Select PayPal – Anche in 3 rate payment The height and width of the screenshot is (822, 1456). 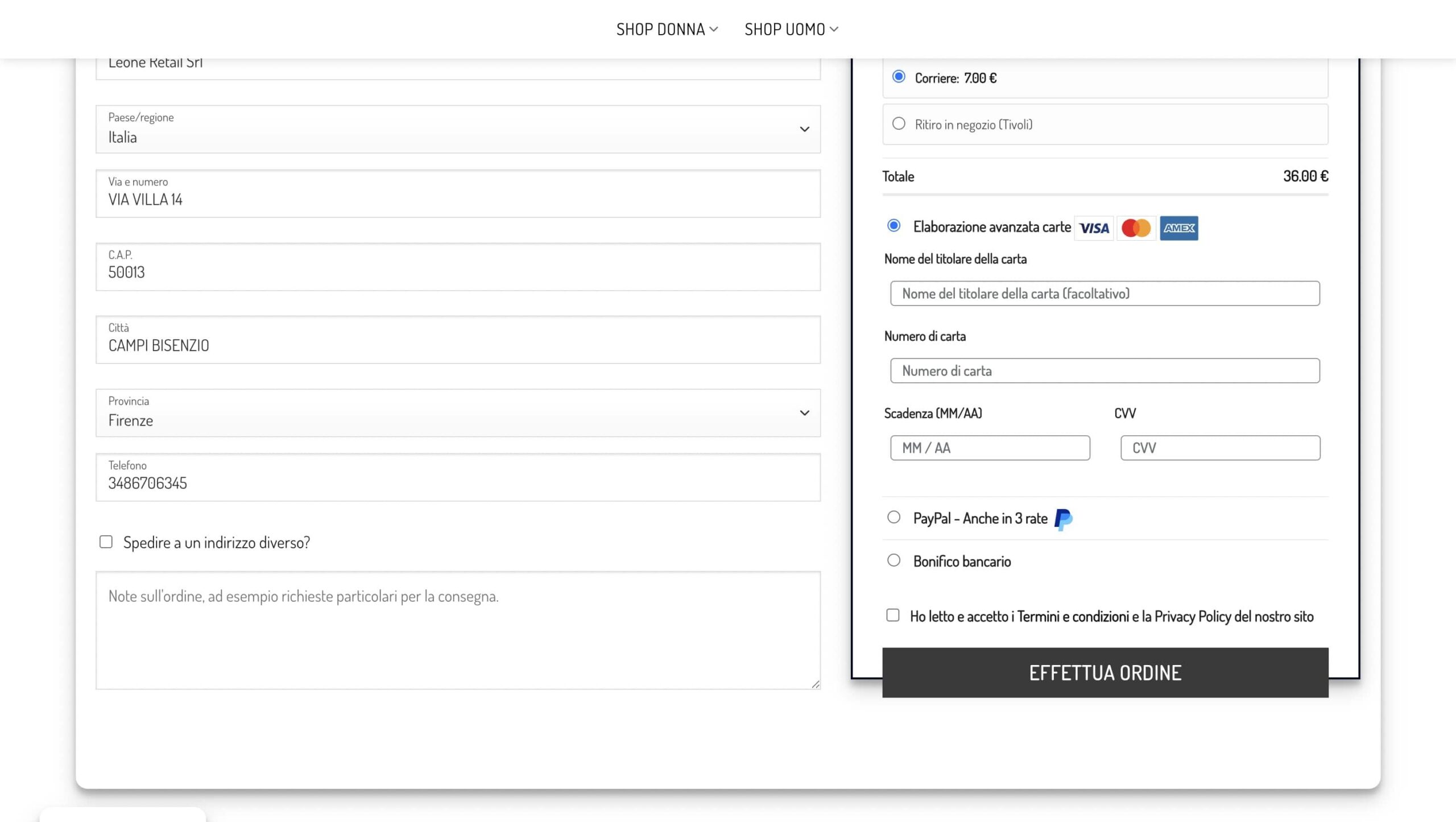[x=894, y=517]
